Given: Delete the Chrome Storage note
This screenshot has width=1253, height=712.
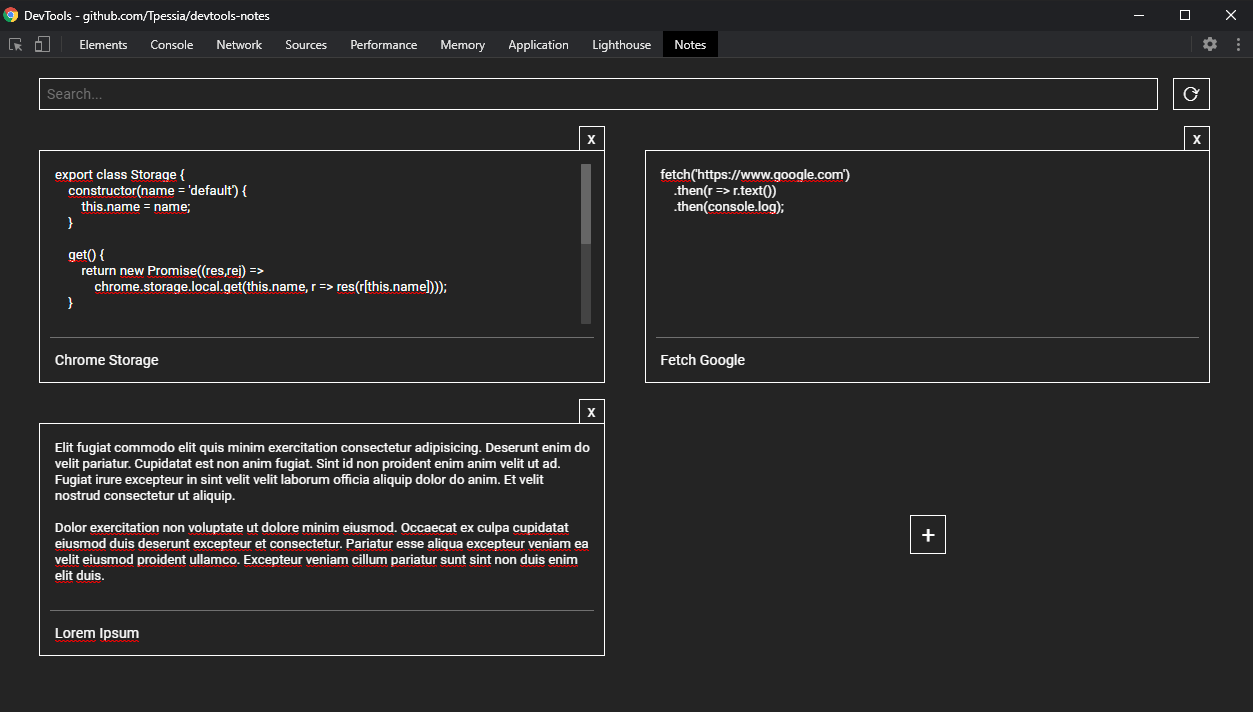Looking at the screenshot, I should click(x=592, y=139).
